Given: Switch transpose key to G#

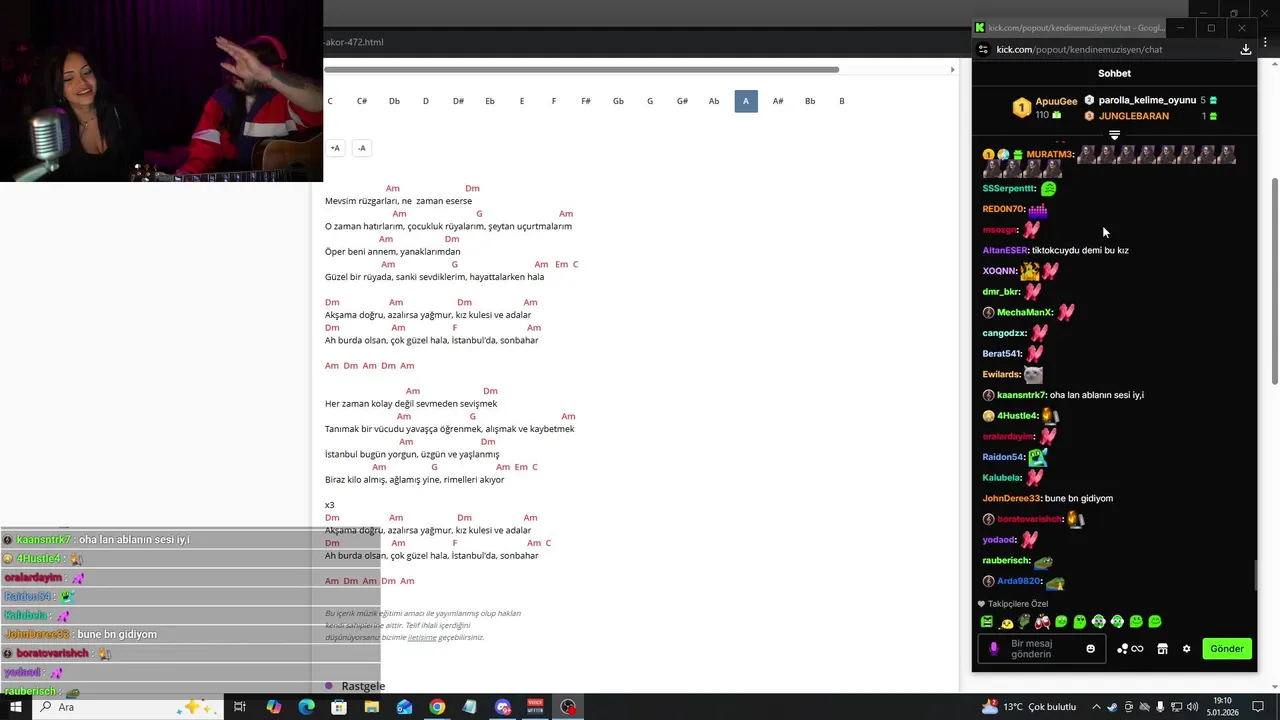Looking at the screenshot, I should pyautogui.click(x=682, y=101).
